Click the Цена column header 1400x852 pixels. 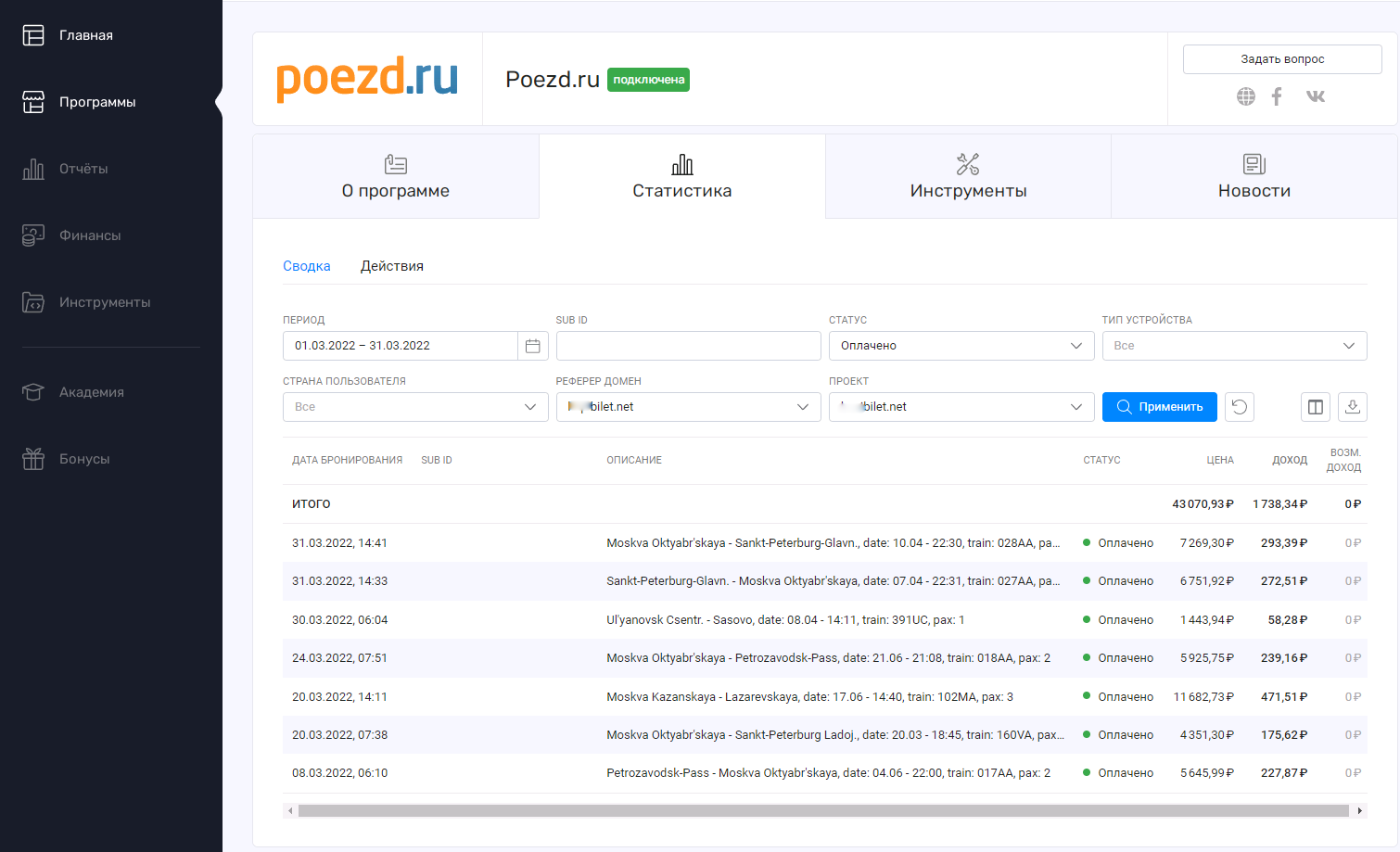(1220, 460)
